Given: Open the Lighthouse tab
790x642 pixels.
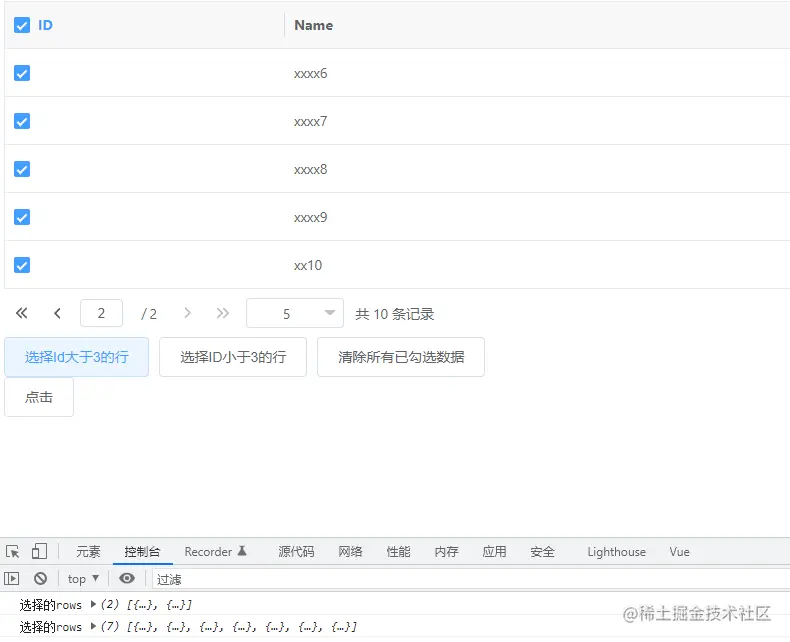Looking at the screenshot, I should point(616,552).
